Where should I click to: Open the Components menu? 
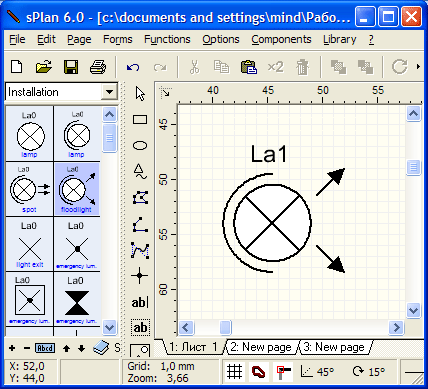pos(281,39)
